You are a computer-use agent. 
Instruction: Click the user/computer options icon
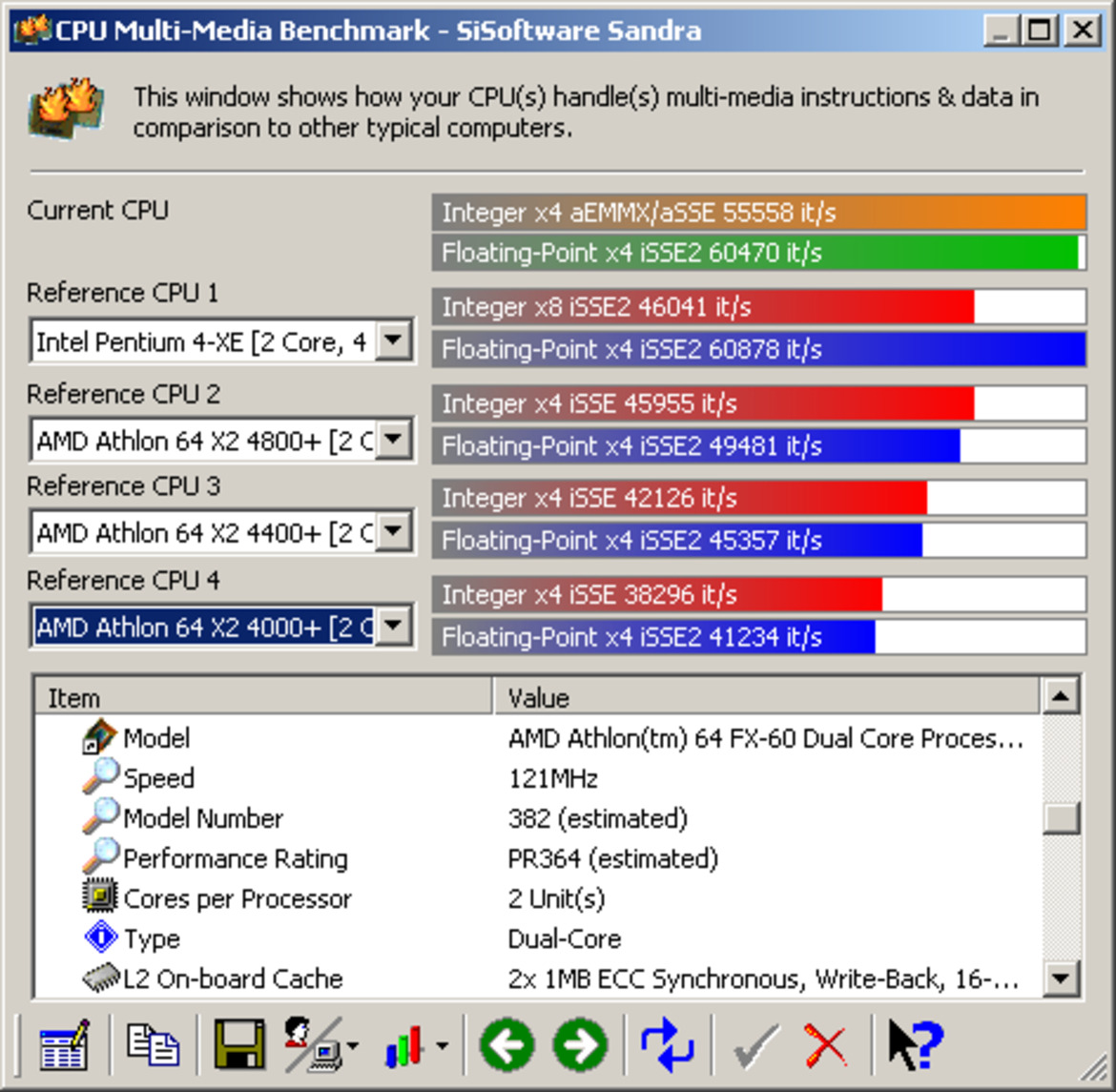point(313,1044)
